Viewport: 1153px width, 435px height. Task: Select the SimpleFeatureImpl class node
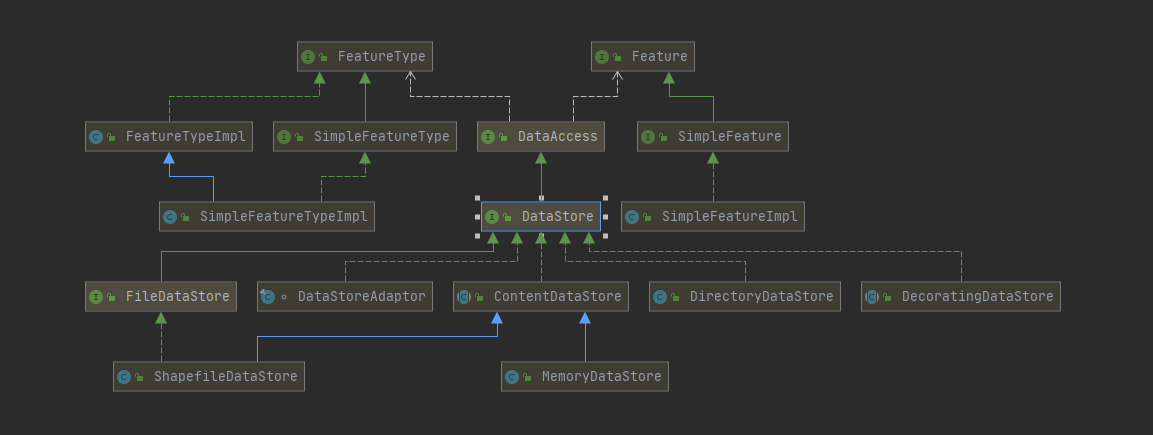coord(712,217)
